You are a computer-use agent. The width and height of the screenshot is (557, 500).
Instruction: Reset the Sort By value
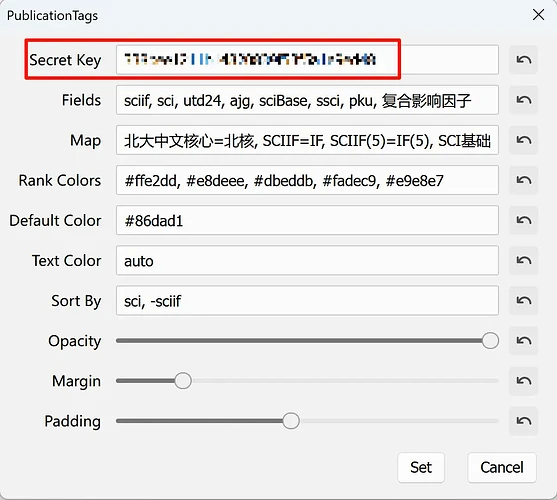click(x=523, y=301)
